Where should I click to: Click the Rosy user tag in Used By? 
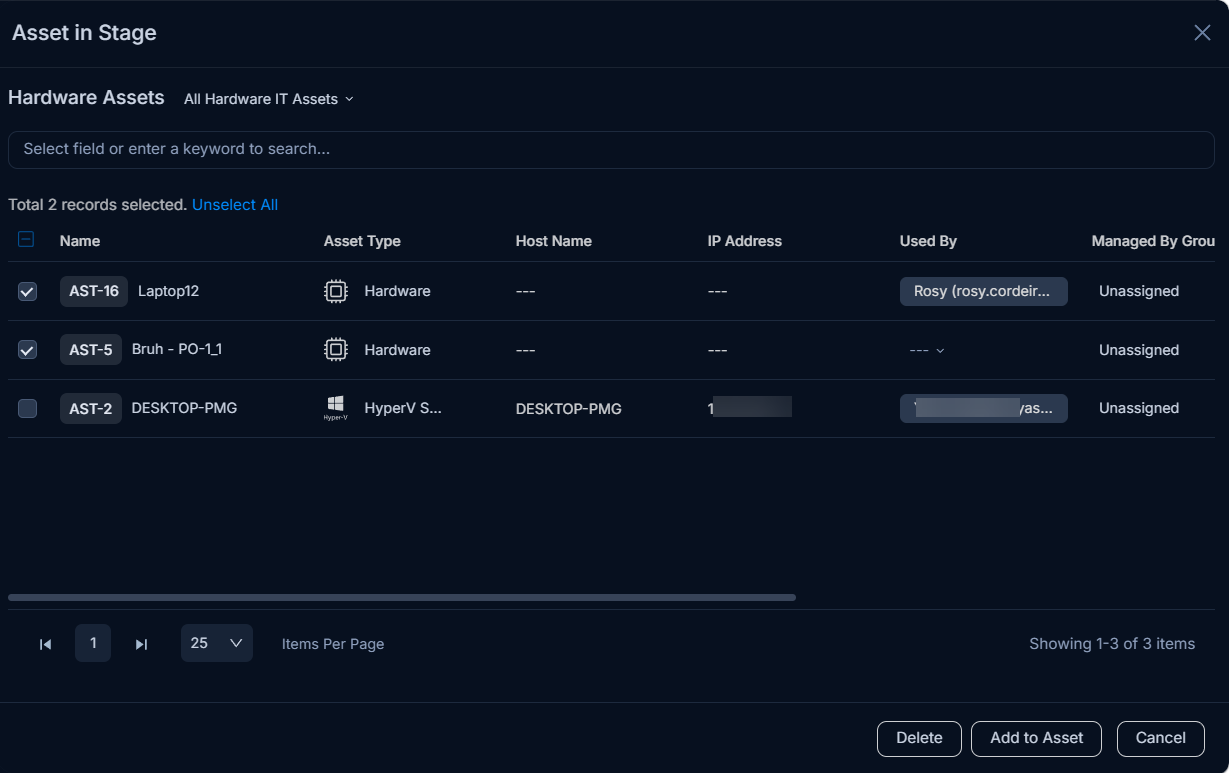984,291
